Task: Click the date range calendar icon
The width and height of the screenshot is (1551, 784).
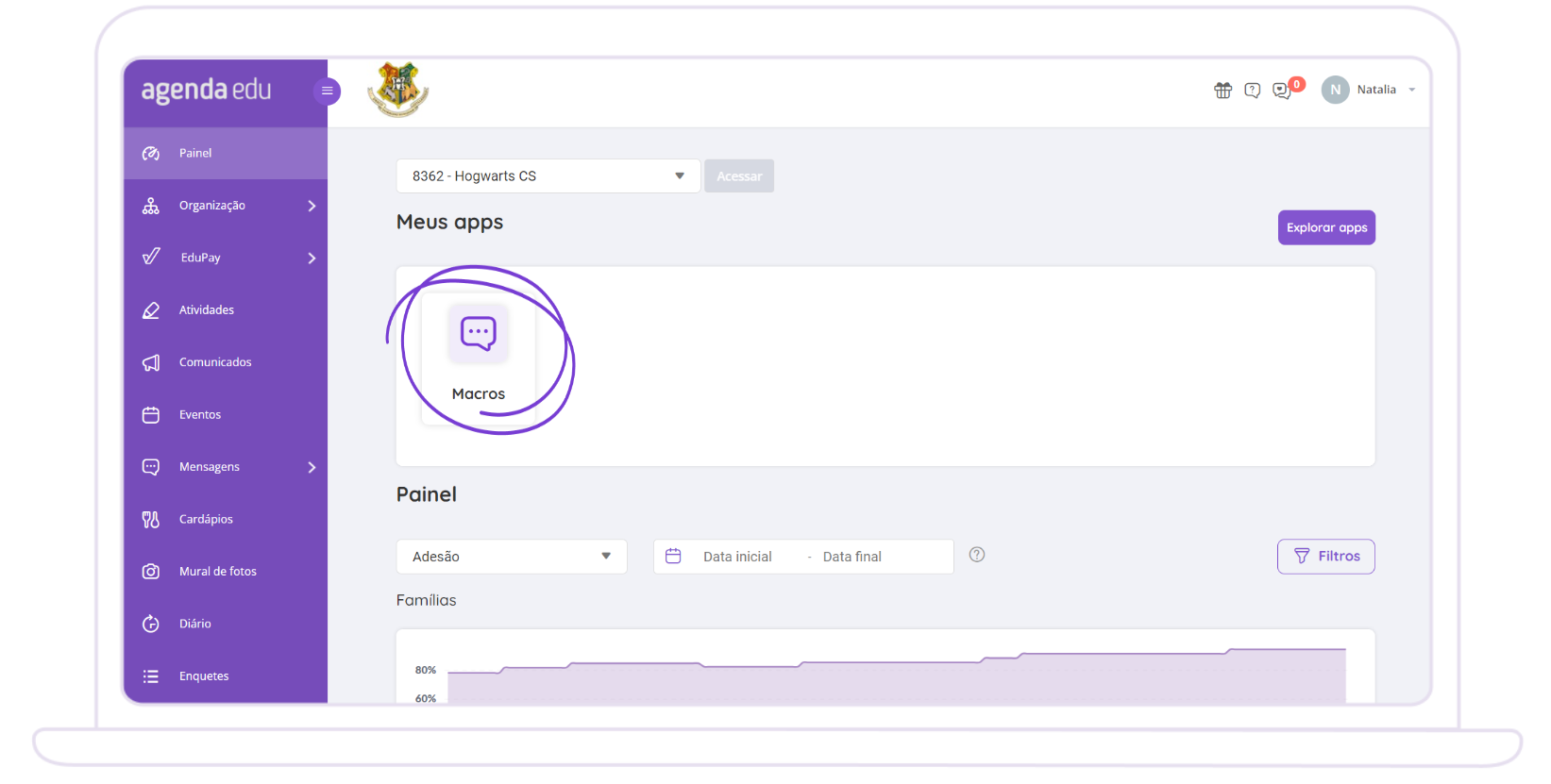Action: tap(673, 557)
